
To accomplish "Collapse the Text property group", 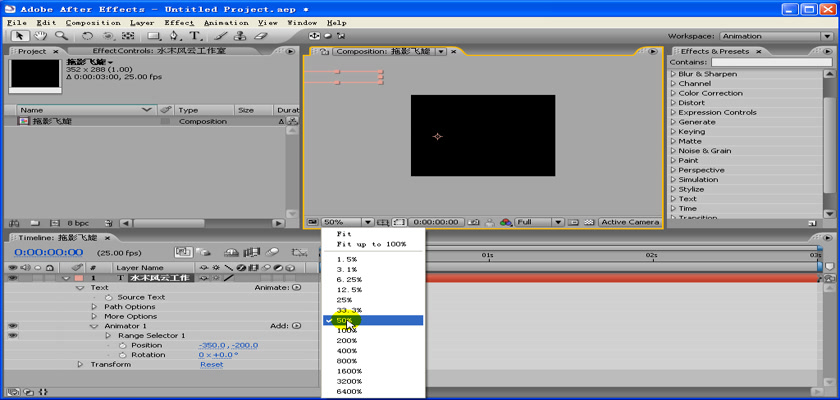I will tap(80, 288).
